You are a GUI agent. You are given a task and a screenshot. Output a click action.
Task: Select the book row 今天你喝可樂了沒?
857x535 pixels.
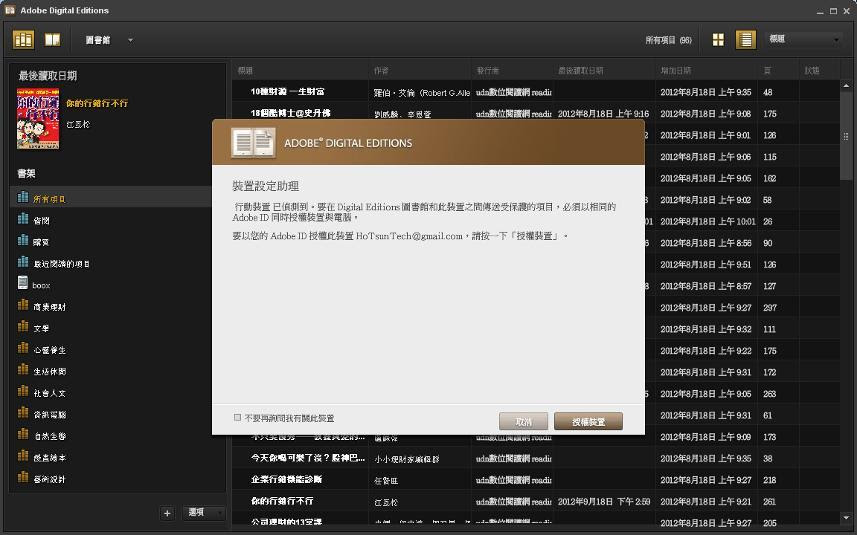536,458
